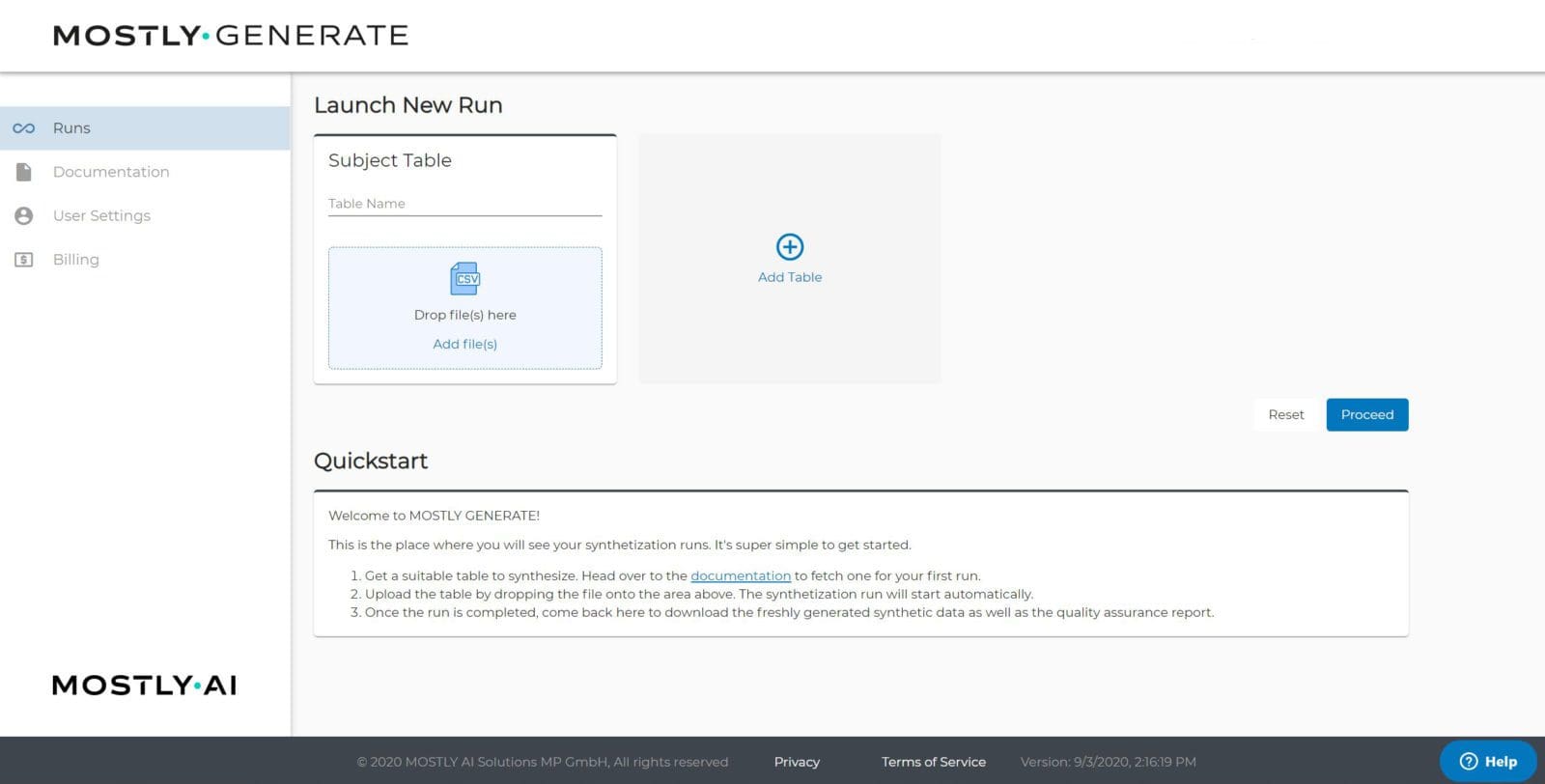Click the 'Quickstart' heading
This screenshot has height=784, width=1545.
371,461
